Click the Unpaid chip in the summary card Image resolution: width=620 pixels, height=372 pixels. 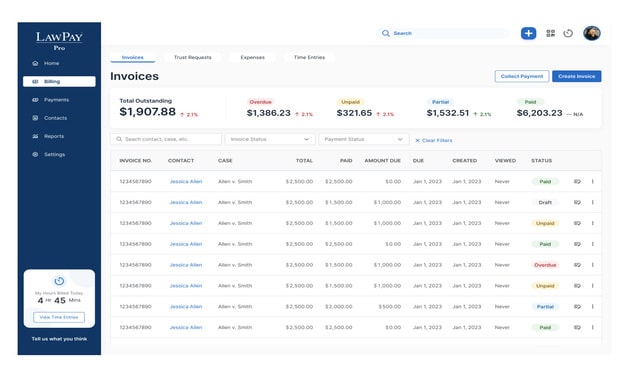coord(350,102)
